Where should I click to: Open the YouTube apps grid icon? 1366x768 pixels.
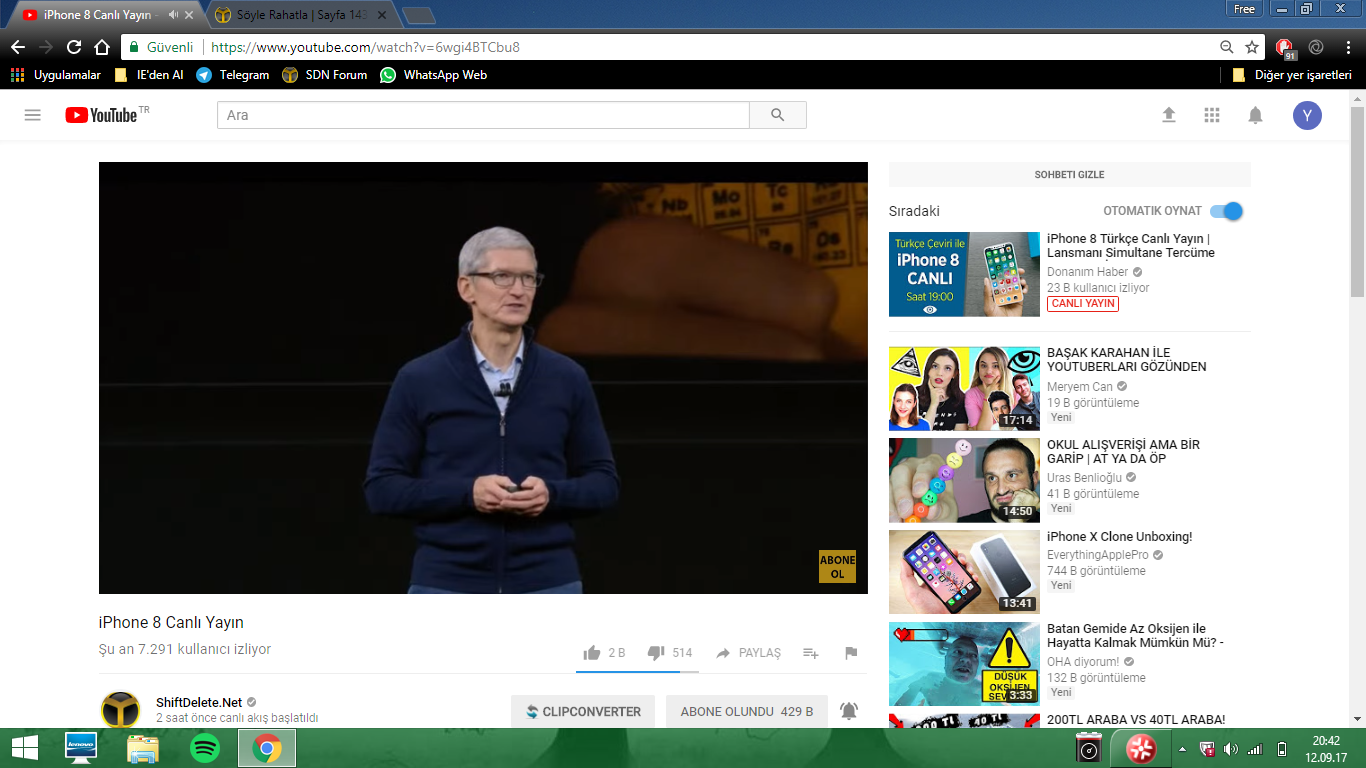click(x=1212, y=115)
